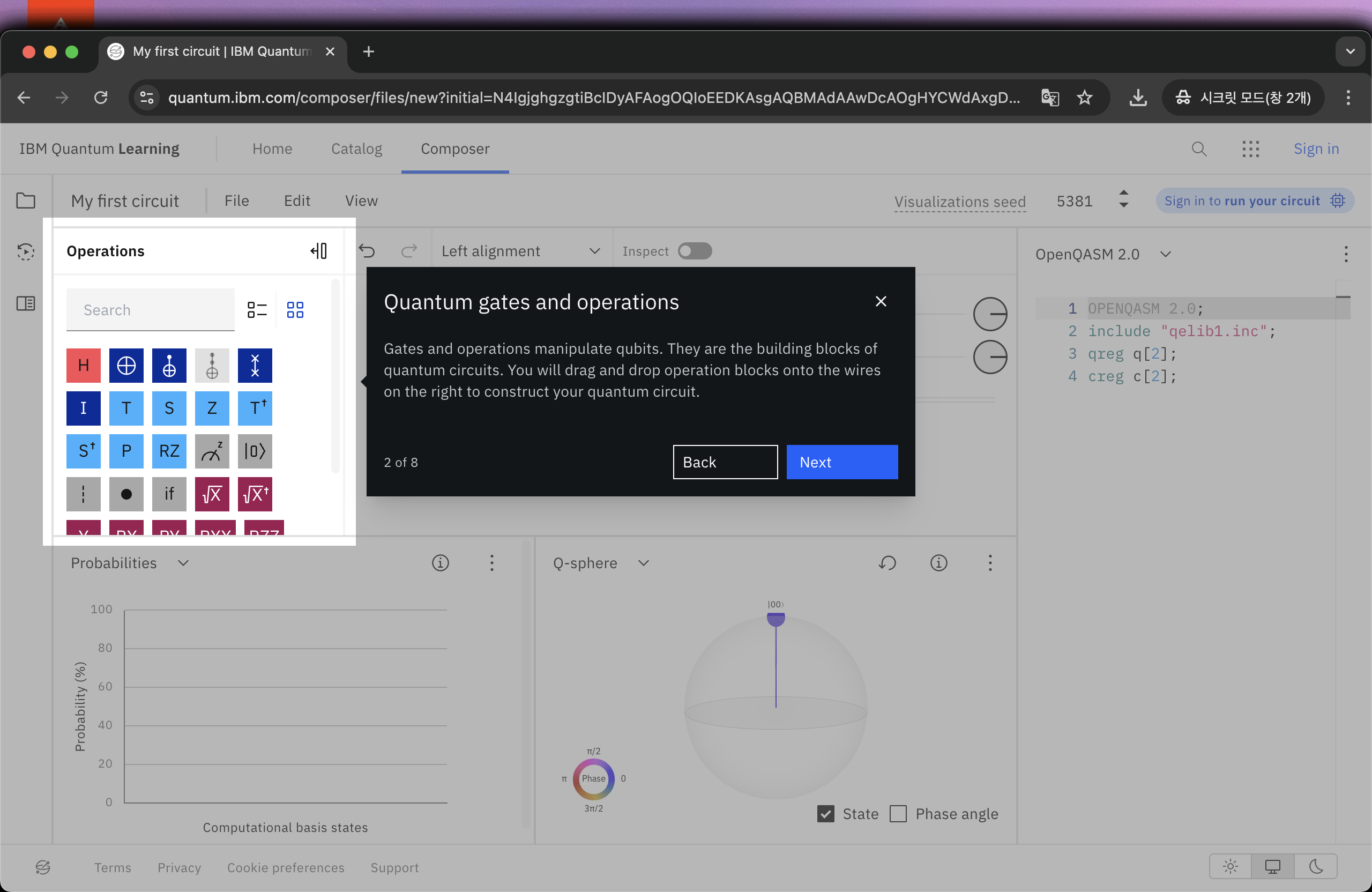
Task: Click the Sign in link
Action: tap(1316, 149)
